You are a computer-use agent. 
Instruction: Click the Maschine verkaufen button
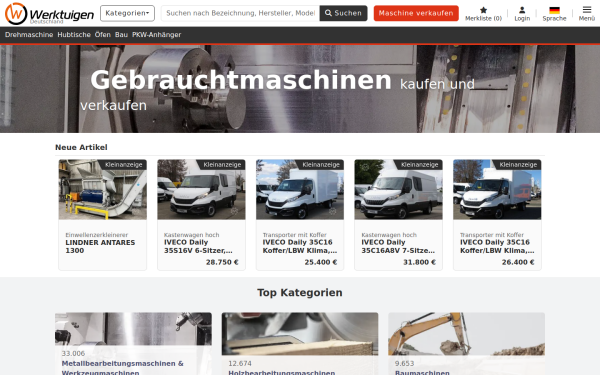coord(416,13)
